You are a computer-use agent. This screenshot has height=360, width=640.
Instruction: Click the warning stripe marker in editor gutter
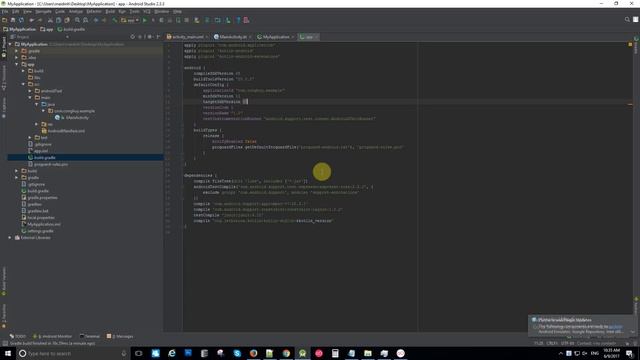pyautogui.click(x=630, y=104)
